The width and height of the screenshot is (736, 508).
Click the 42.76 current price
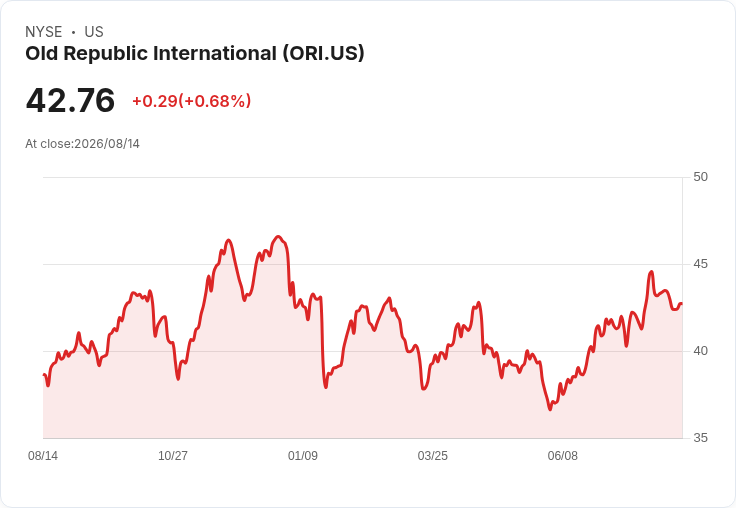click(70, 100)
